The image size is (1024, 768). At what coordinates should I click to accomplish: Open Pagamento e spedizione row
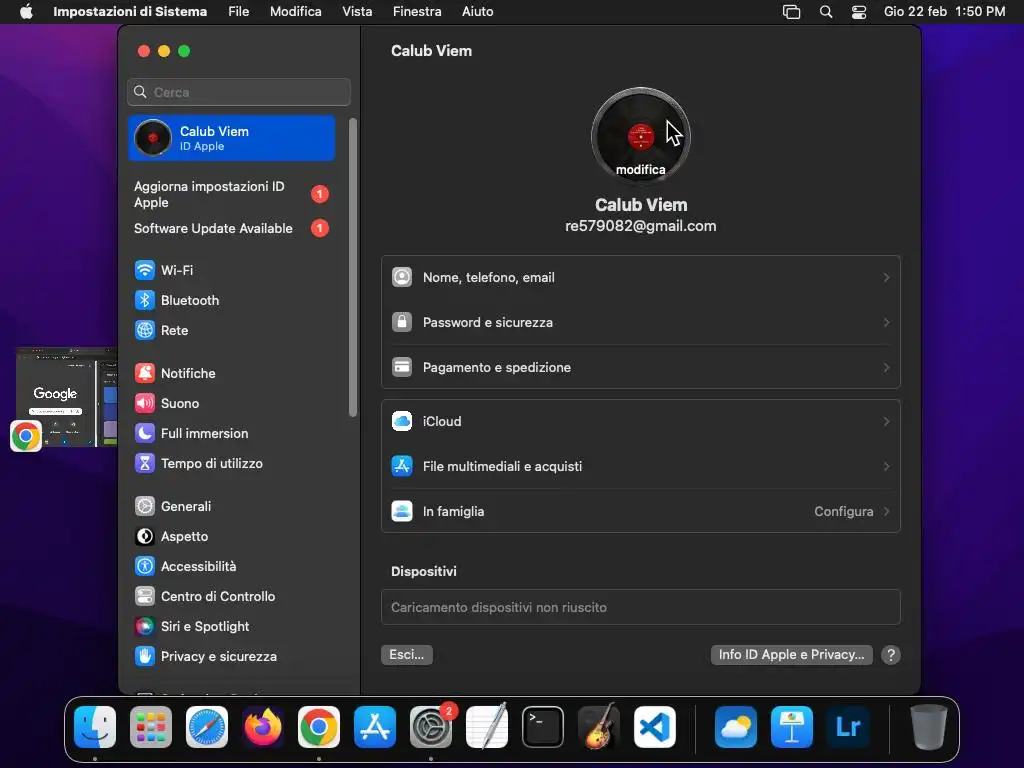point(641,368)
